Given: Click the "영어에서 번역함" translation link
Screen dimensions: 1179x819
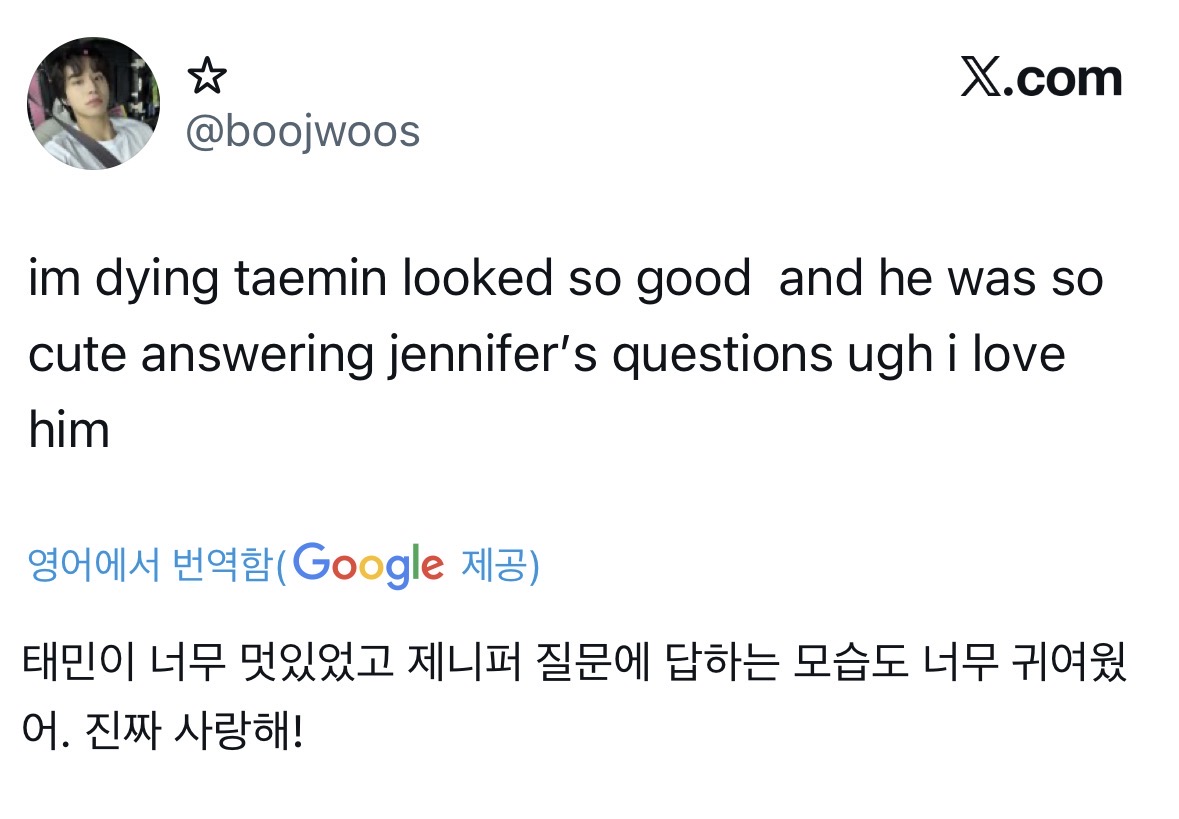Looking at the screenshot, I should tap(149, 566).
